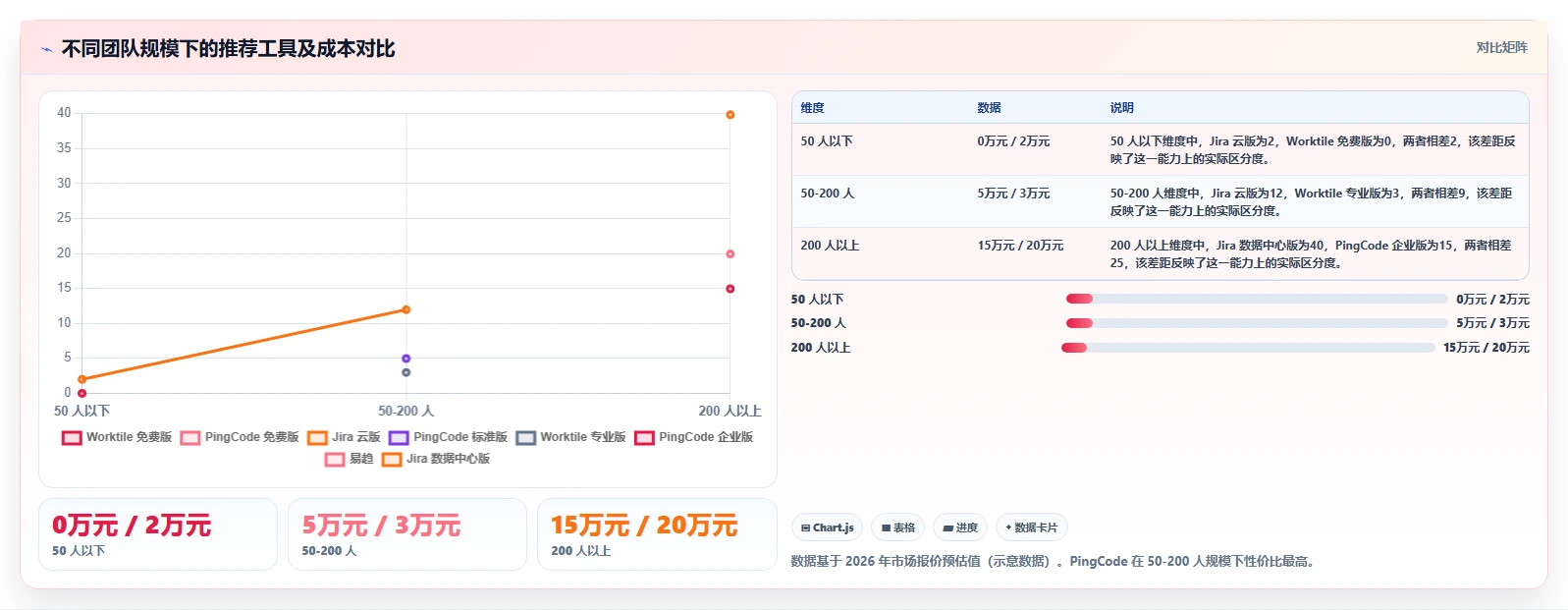1568x610 pixels.
Task: Click the card title 不同团队规模下的推荐工具及成本对比
Action: [x=228, y=49]
